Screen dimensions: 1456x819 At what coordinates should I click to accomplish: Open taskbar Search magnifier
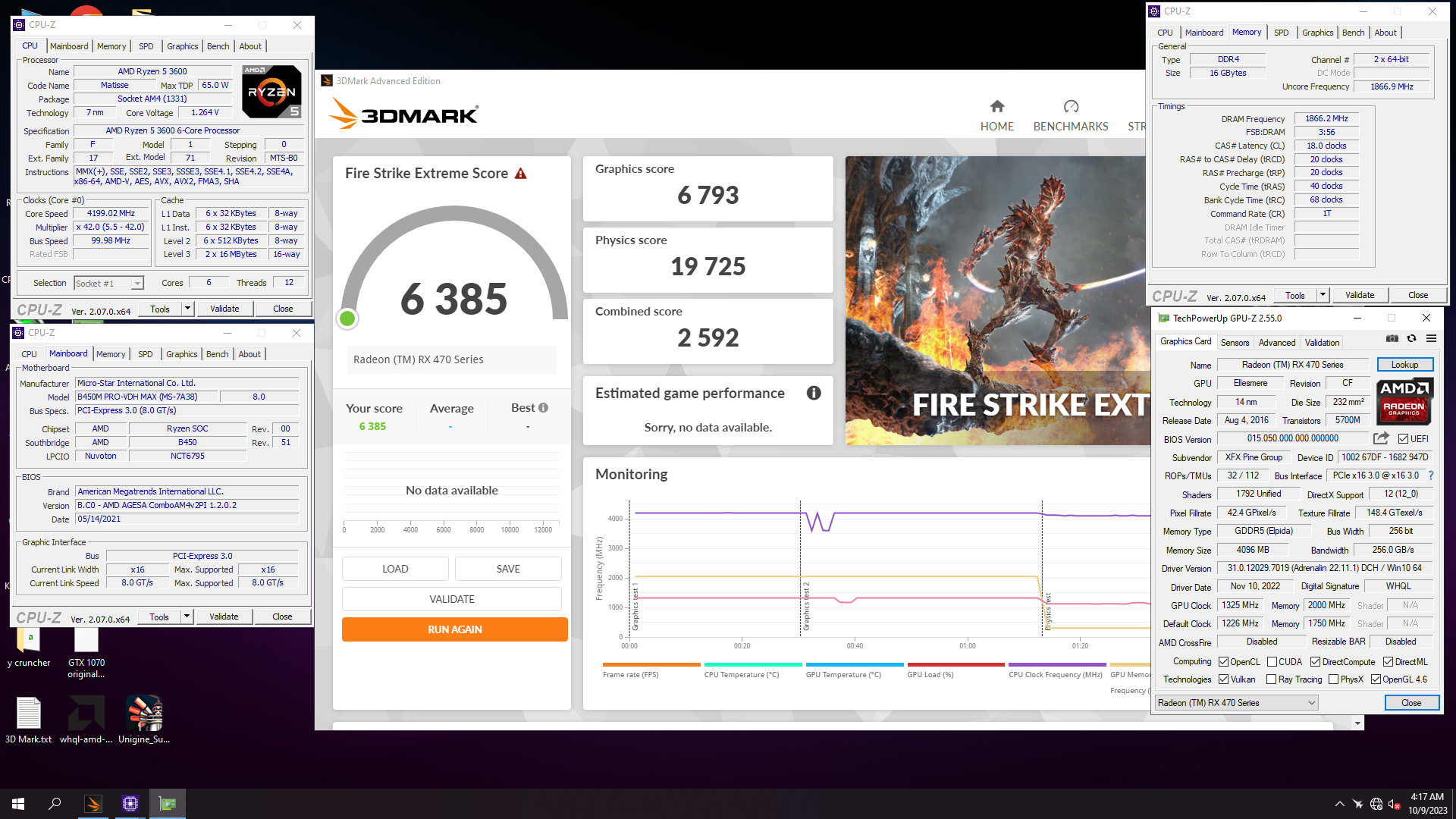(x=55, y=804)
